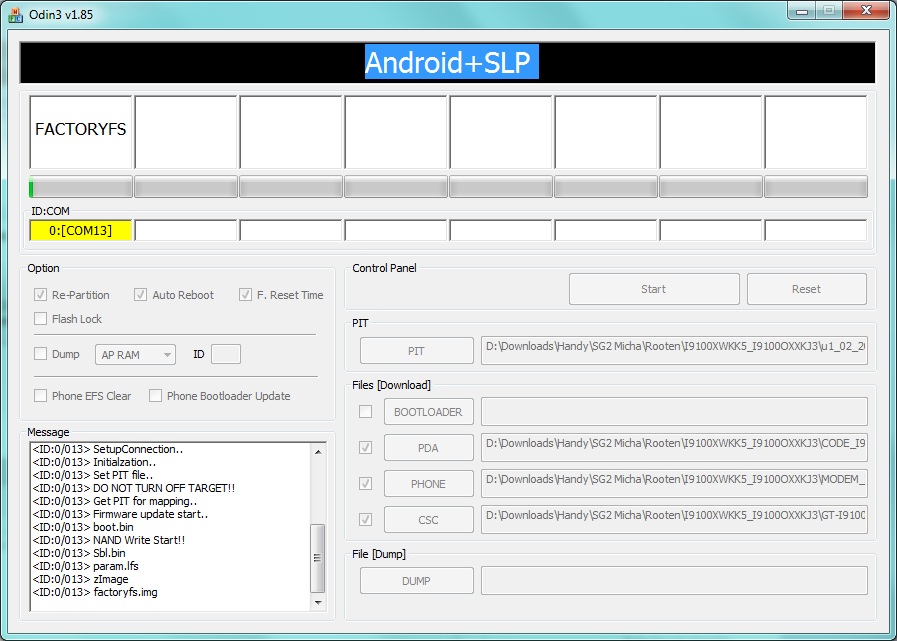This screenshot has width=897, height=641.
Task: Click the FACTORYFS status box
Action: tap(81, 132)
